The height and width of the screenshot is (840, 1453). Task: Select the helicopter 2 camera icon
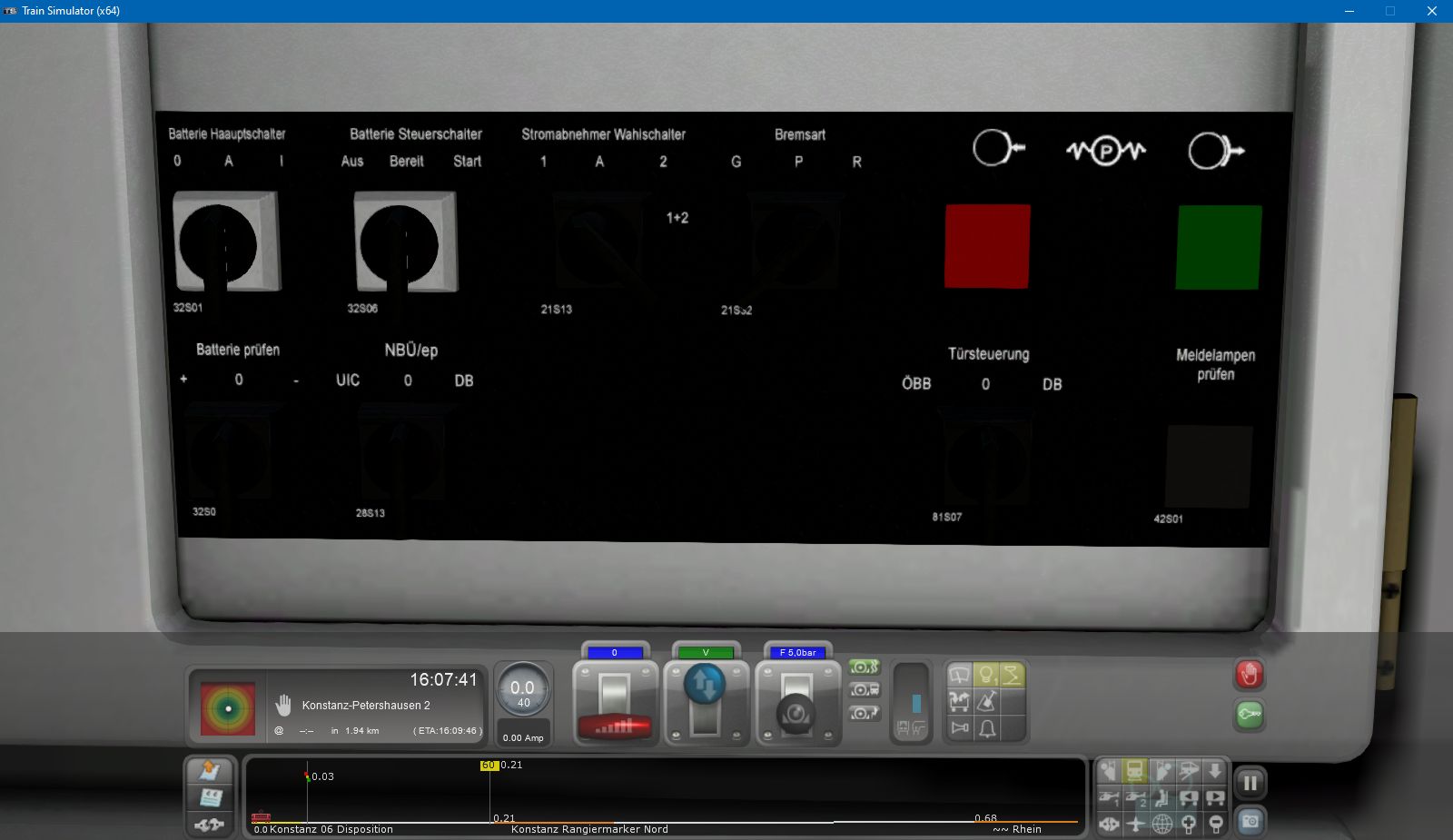pyautogui.click(x=1135, y=798)
